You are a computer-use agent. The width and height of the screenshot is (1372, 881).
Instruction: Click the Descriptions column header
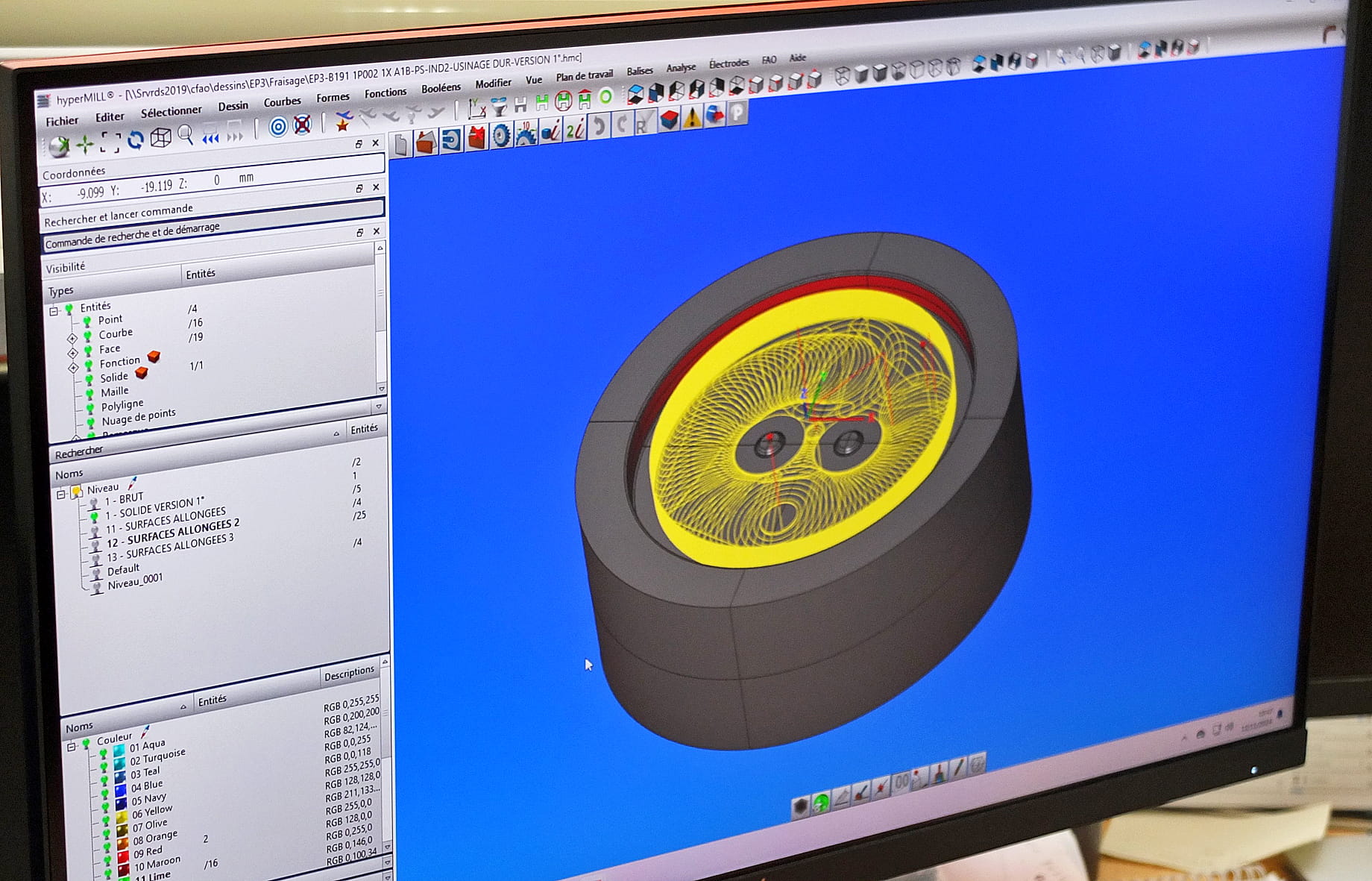[x=349, y=674]
